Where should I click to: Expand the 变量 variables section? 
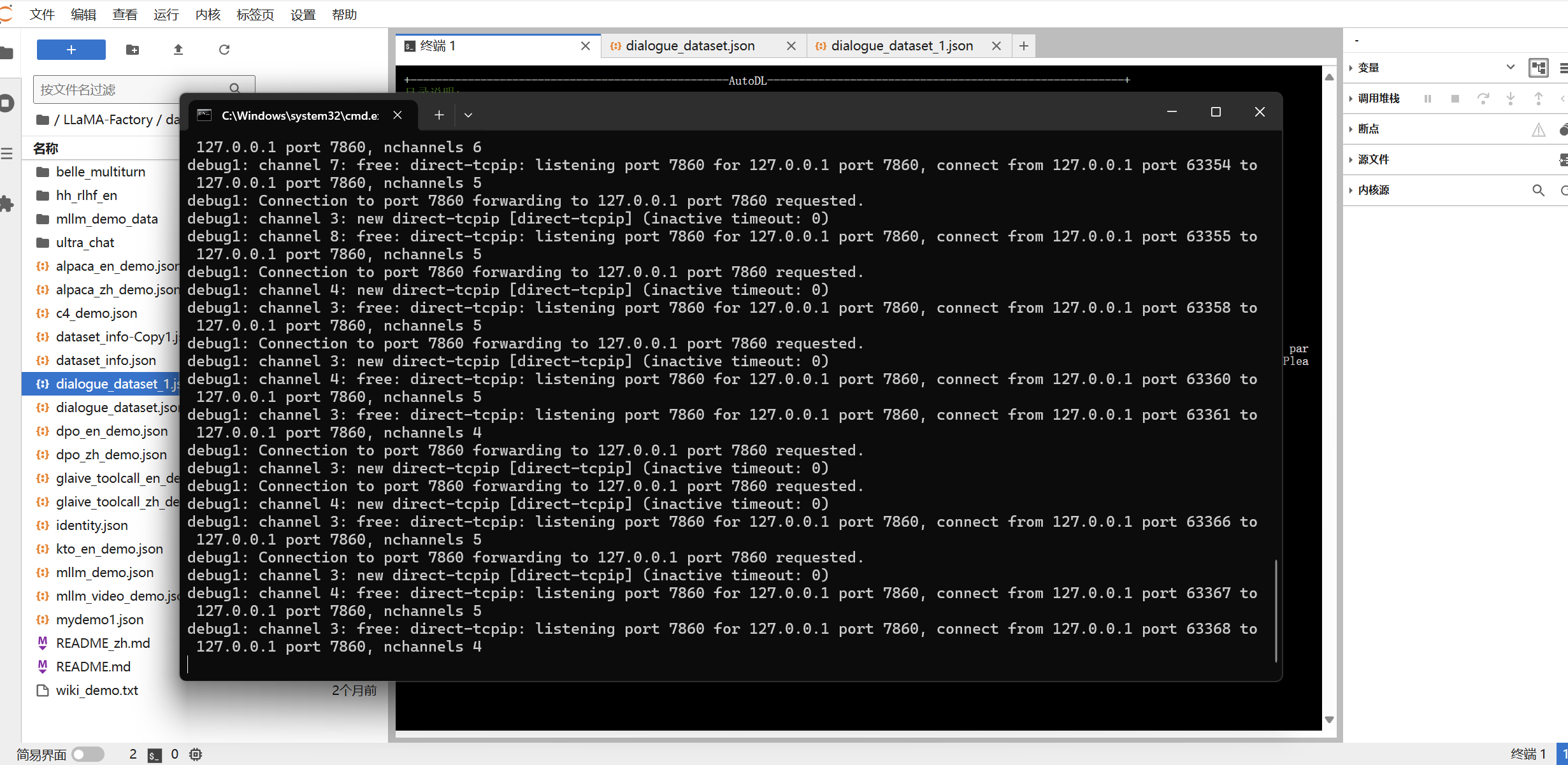[x=1368, y=68]
